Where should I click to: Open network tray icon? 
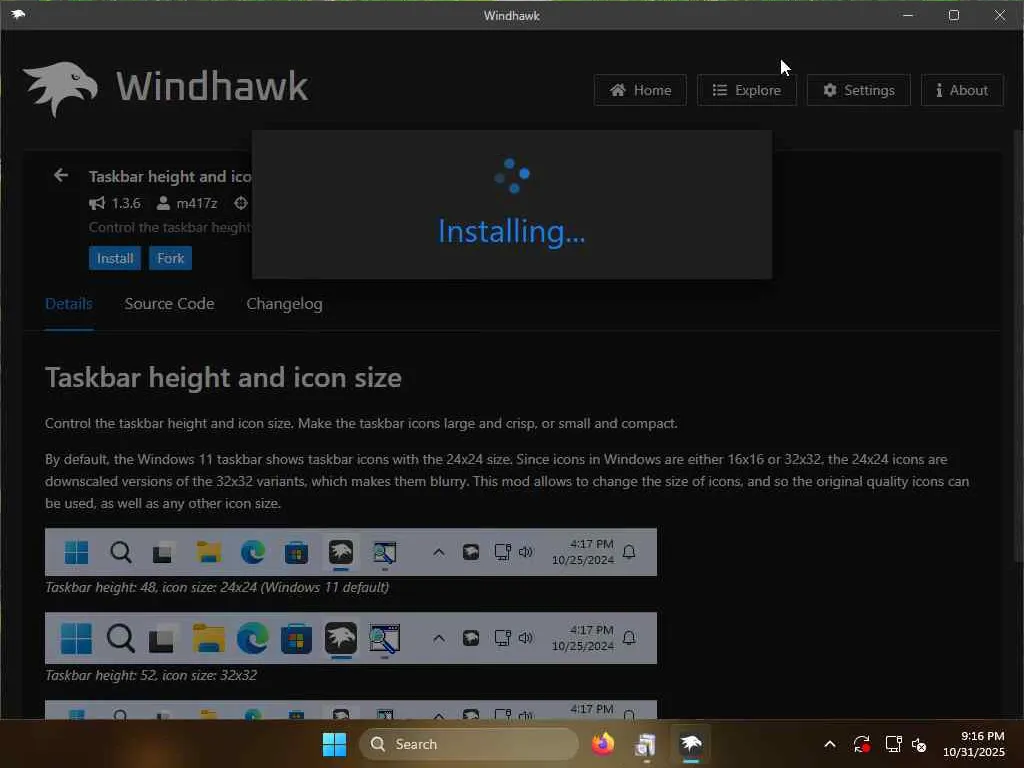(x=893, y=744)
